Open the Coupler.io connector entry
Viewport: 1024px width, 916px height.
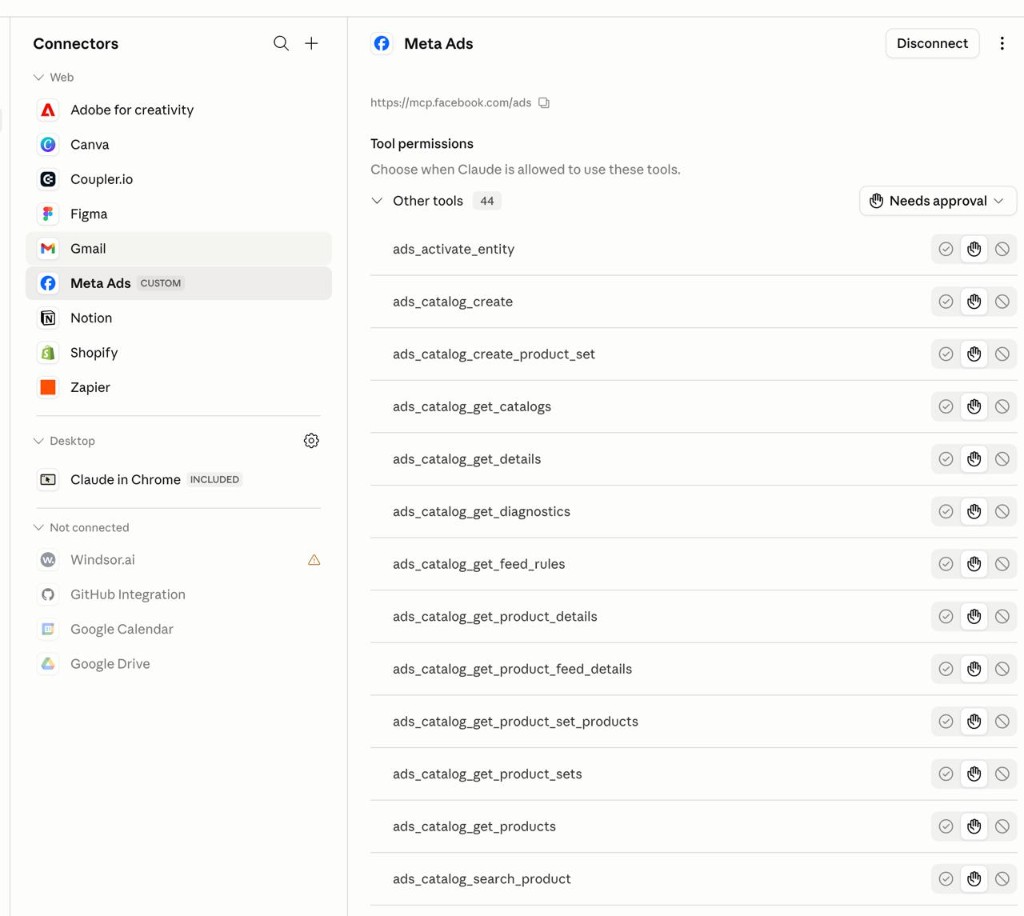tap(178, 179)
